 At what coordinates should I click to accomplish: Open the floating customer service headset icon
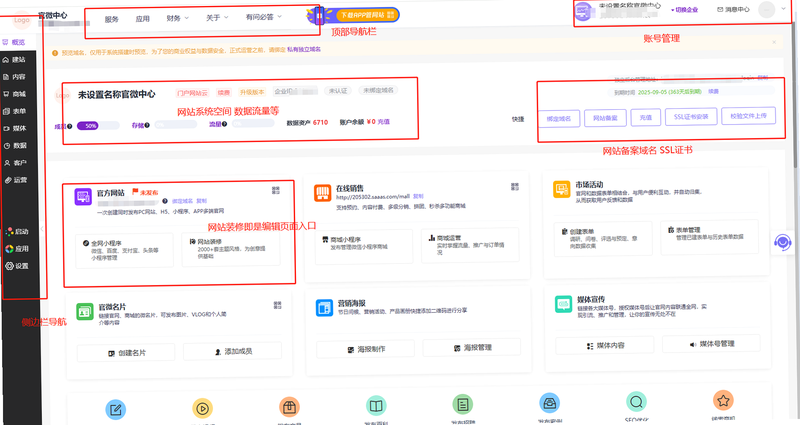coord(782,242)
